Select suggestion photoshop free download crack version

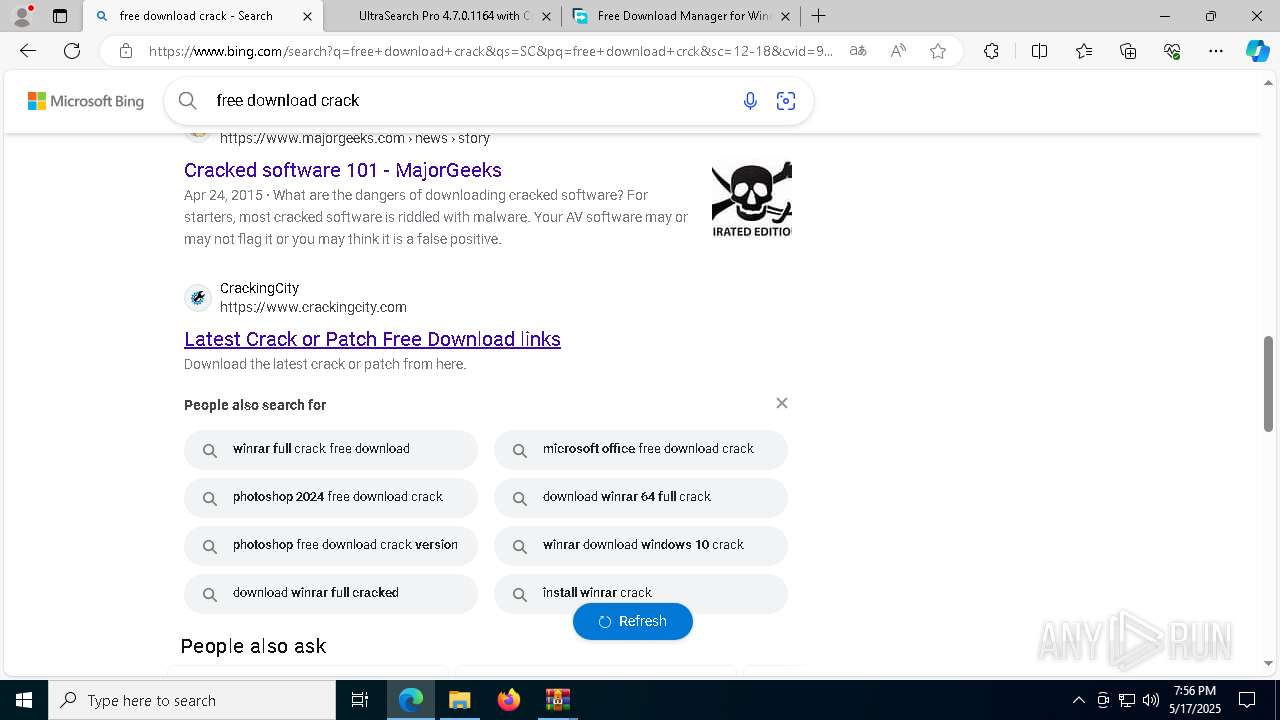coord(331,546)
